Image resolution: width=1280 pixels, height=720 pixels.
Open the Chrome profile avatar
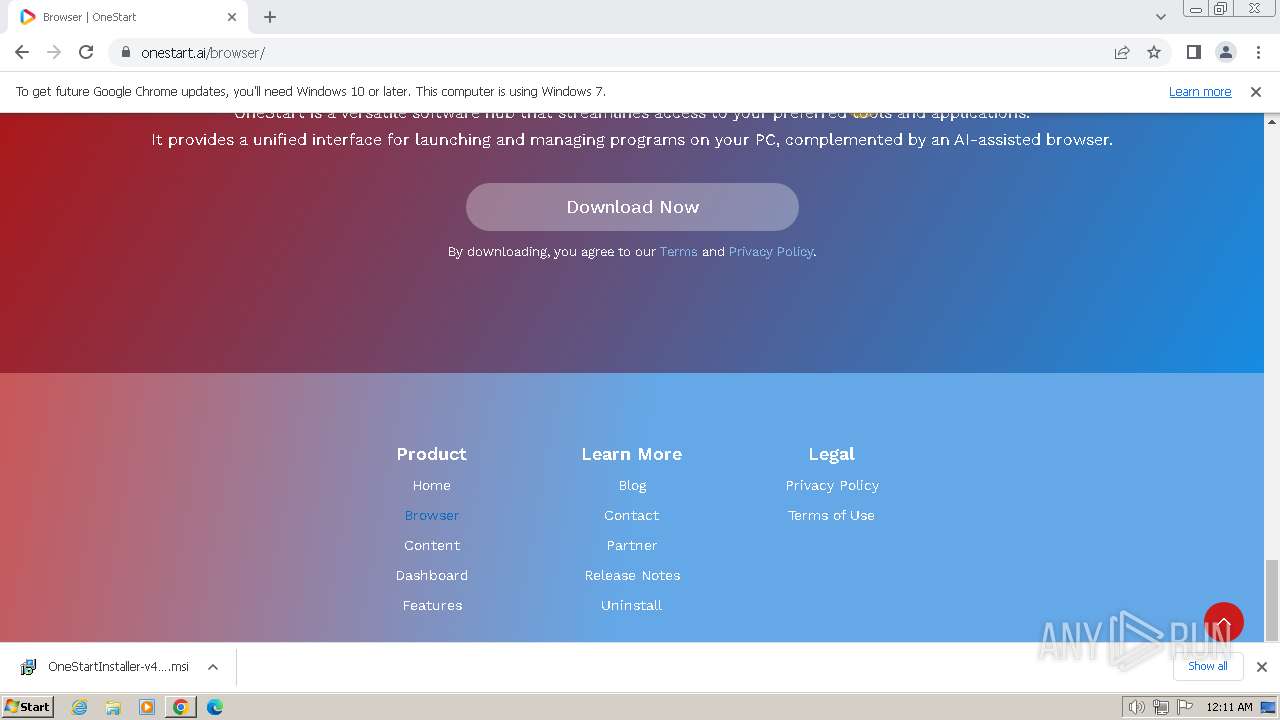tap(1225, 52)
